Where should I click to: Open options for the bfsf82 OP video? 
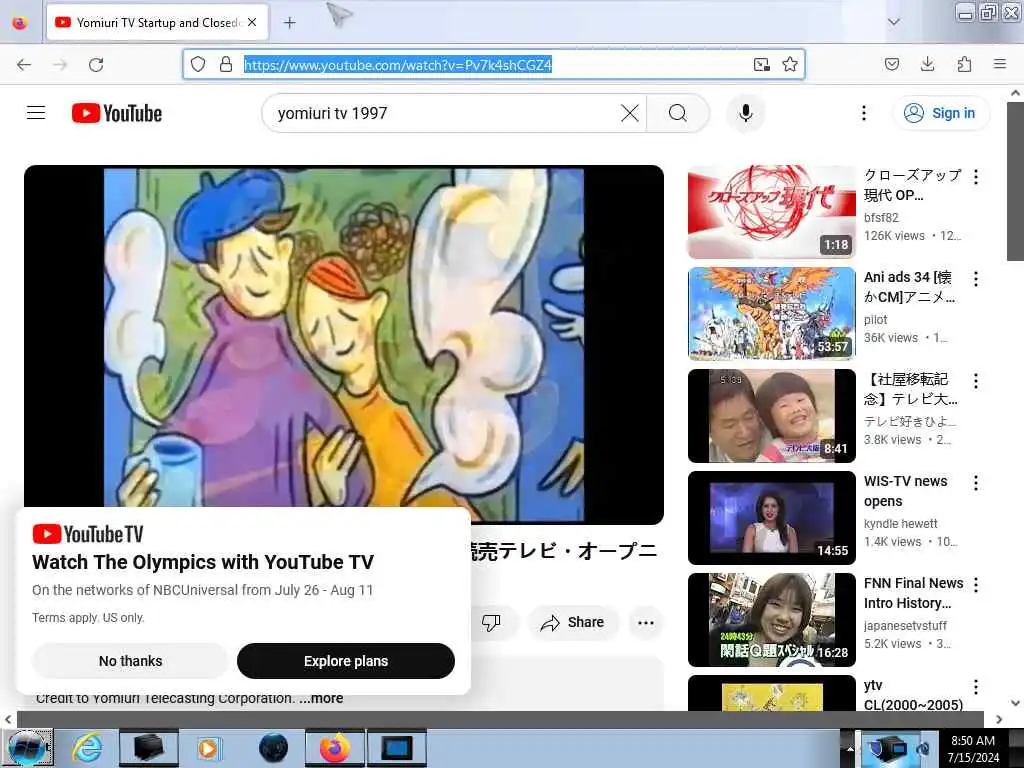click(976, 176)
